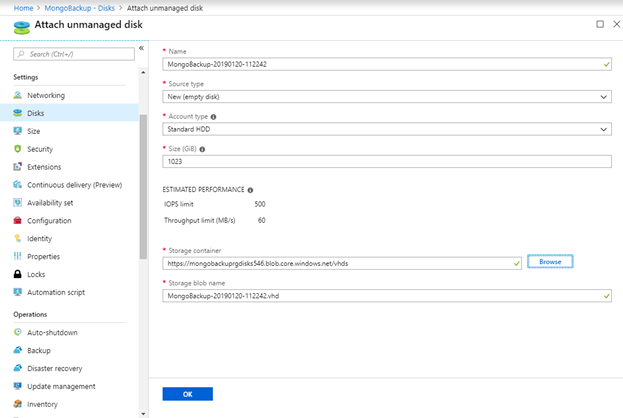The height and width of the screenshot is (418, 623).
Task: Open Backup operations page
Action: tap(39, 350)
